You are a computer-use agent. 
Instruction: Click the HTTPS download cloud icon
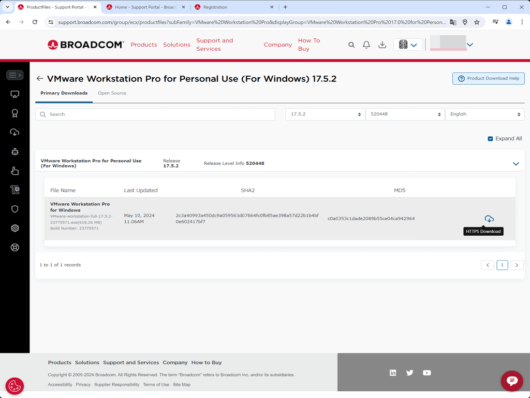click(x=489, y=219)
